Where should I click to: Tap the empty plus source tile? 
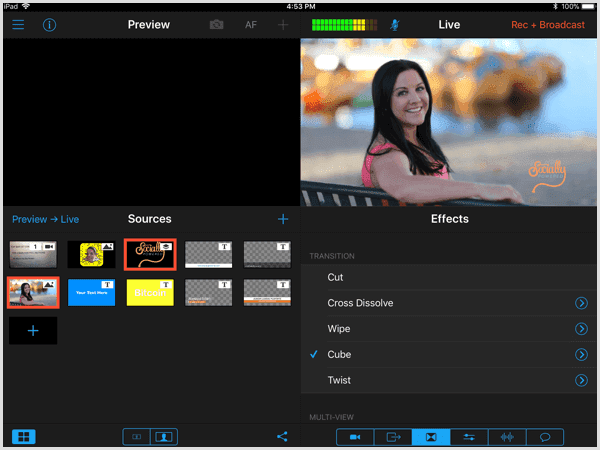[x=33, y=331]
